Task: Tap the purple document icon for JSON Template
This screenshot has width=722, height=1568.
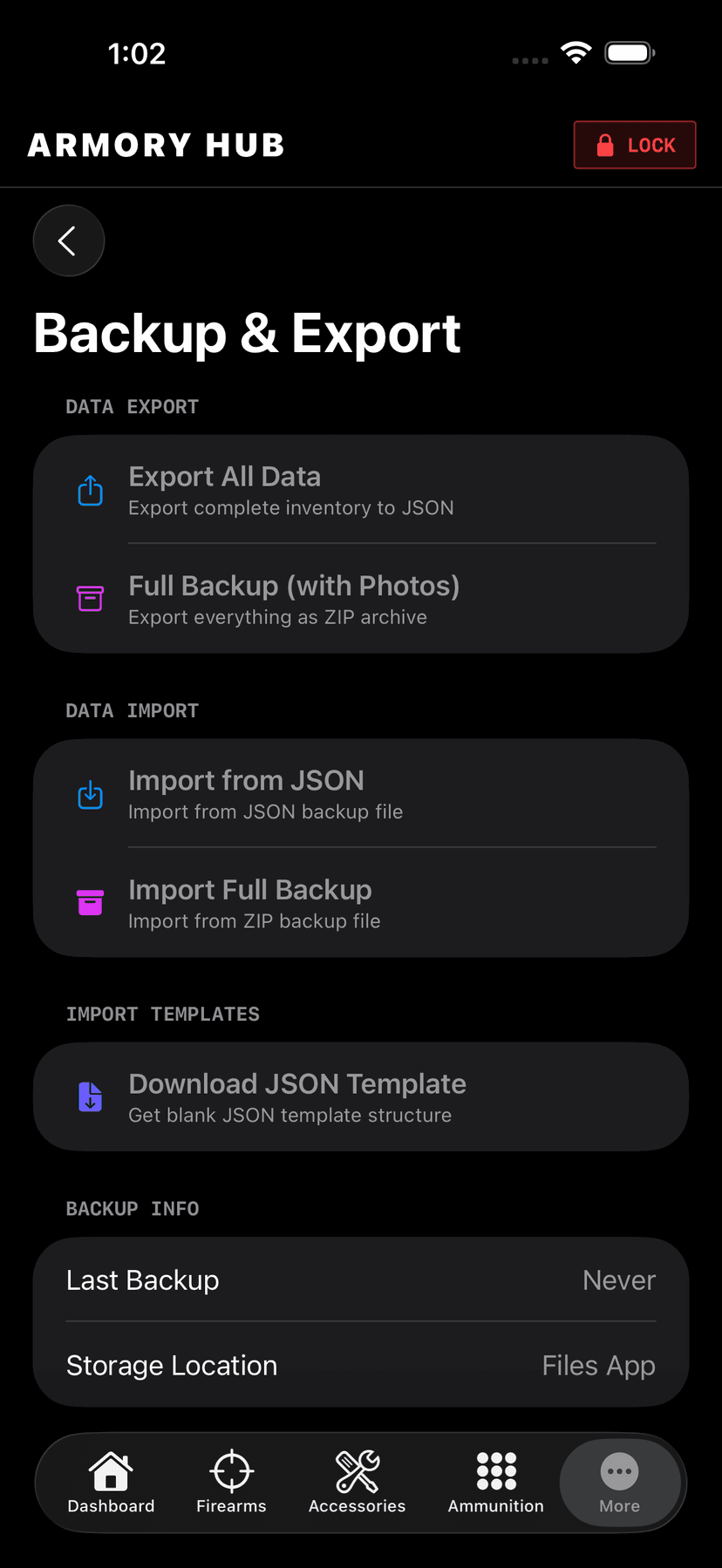Action: pyautogui.click(x=90, y=1096)
